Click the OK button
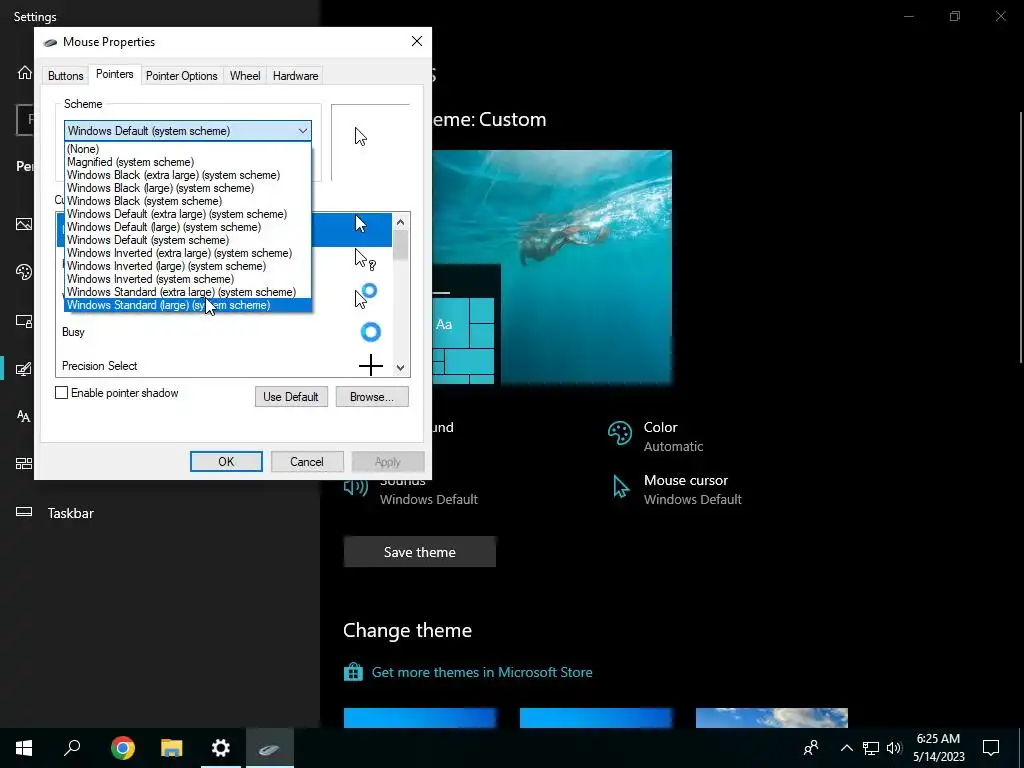 [226, 462]
